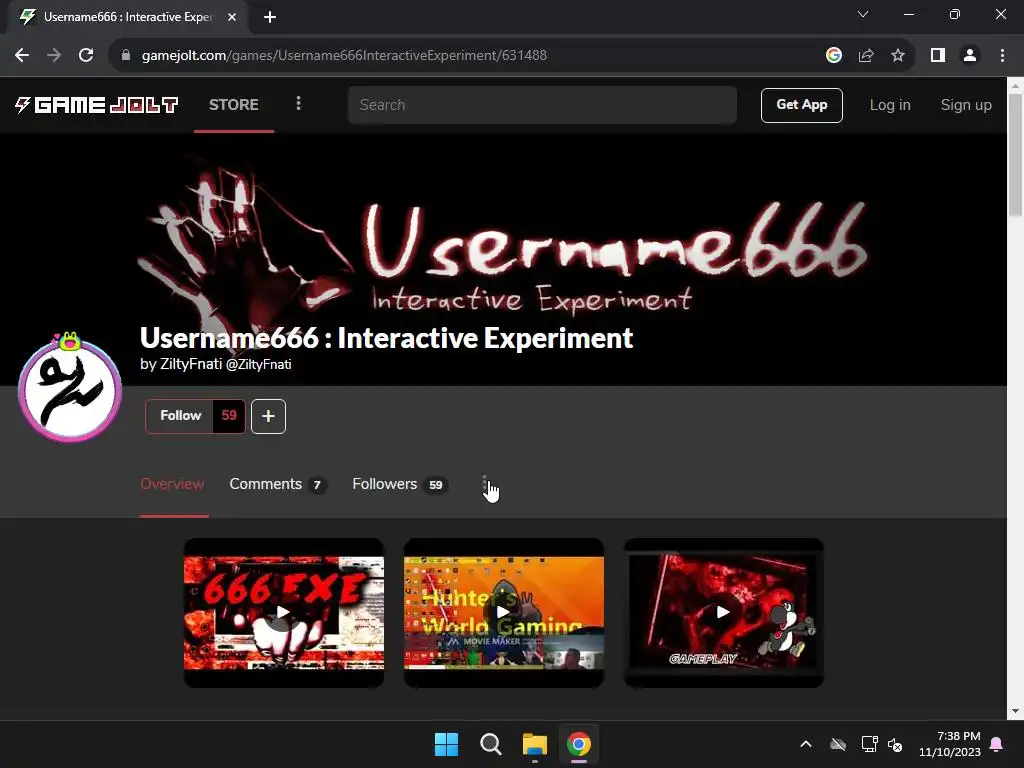Click the lock icon beside the URL
Screen dimensions: 1024x768
tap(126, 56)
